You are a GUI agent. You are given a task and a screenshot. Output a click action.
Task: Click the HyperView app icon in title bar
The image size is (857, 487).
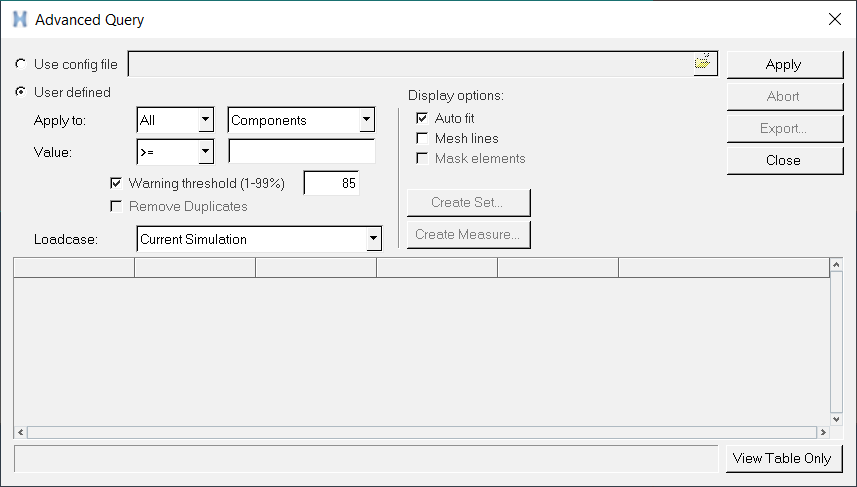[x=20, y=19]
